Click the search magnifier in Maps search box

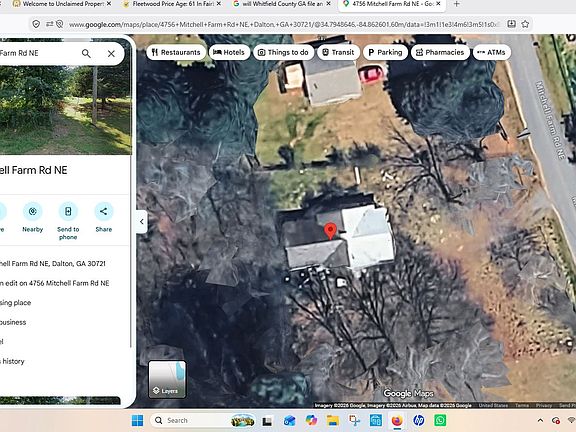(x=86, y=54)
